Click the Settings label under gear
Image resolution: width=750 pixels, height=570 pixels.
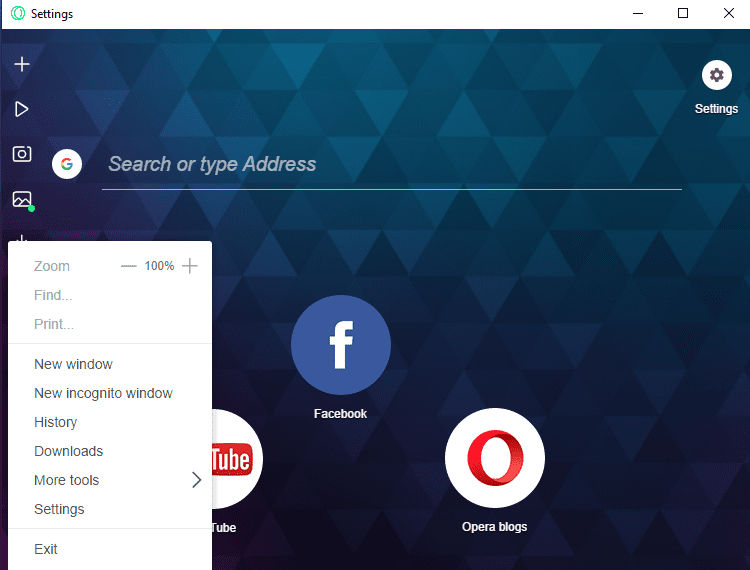716,109
